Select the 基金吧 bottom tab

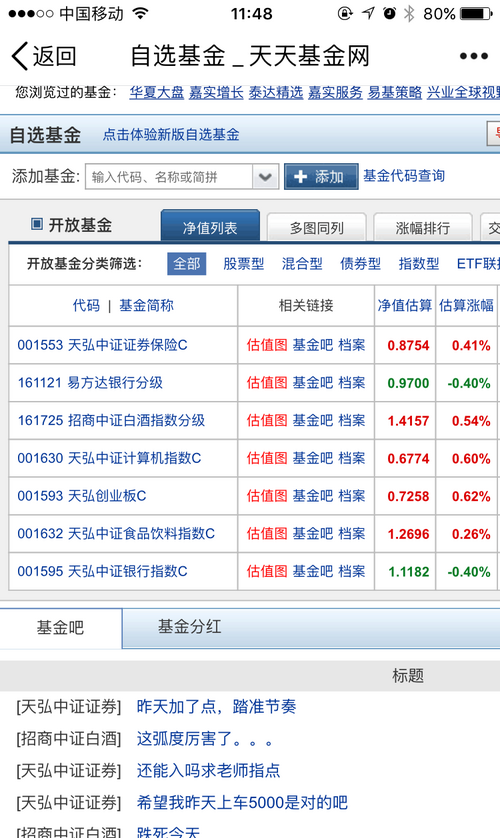(x=60, y=627)
